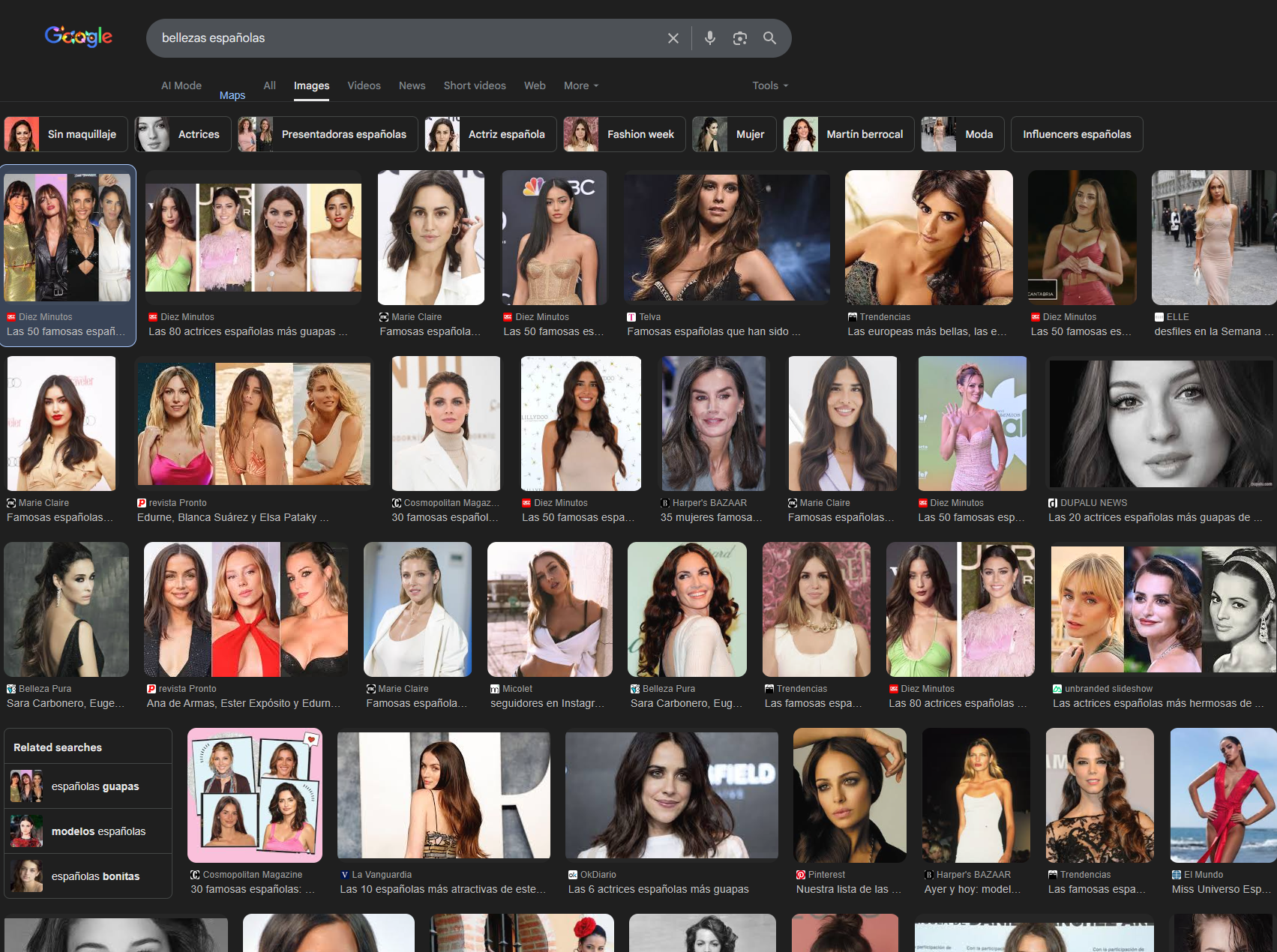This screenshot has height=952, width=1277.
Task: Open the El Mundo red dress thumbnail
Action: point(1222,795)
